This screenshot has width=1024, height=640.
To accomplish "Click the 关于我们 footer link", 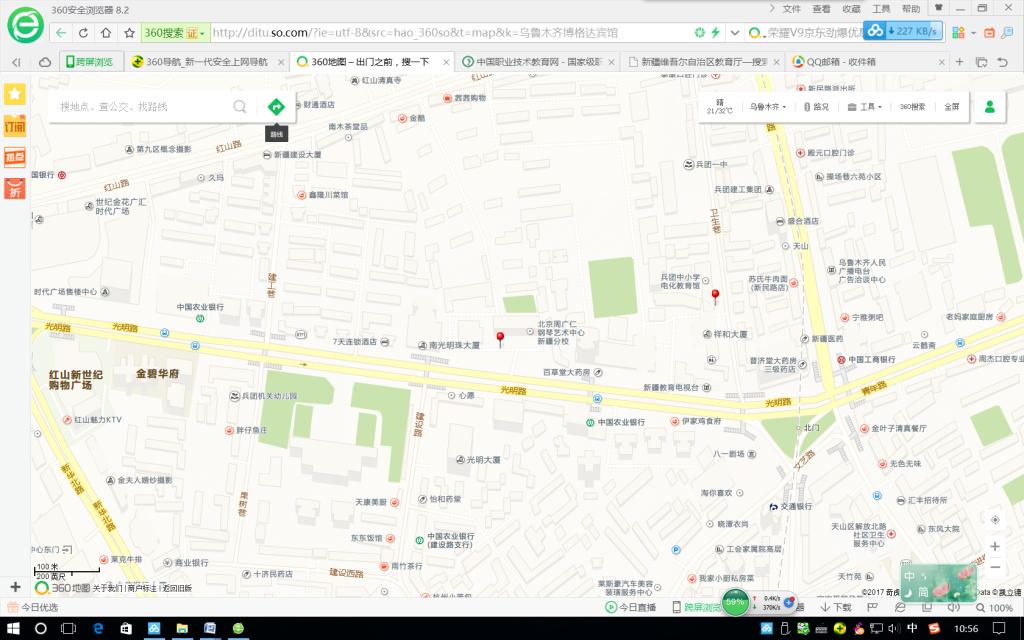I will pos(108,588).
